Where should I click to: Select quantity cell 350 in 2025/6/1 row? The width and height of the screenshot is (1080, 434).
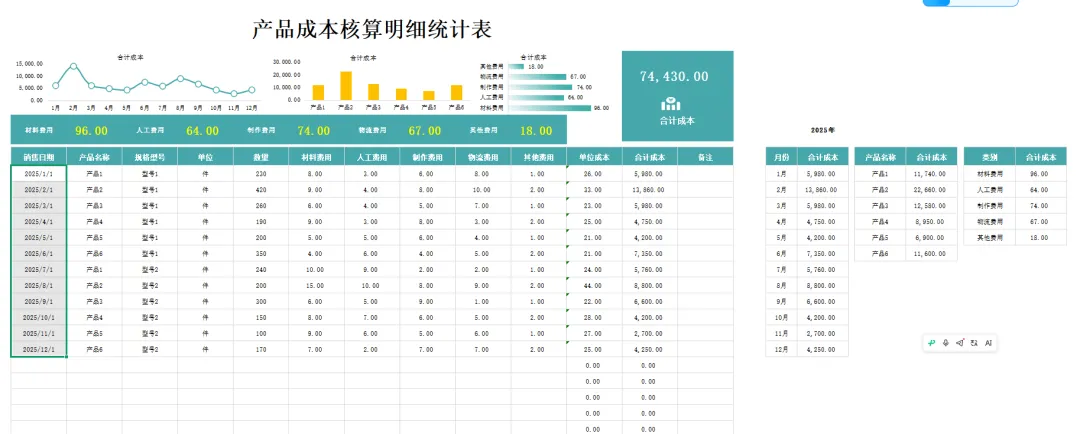[x=261, y=254]
